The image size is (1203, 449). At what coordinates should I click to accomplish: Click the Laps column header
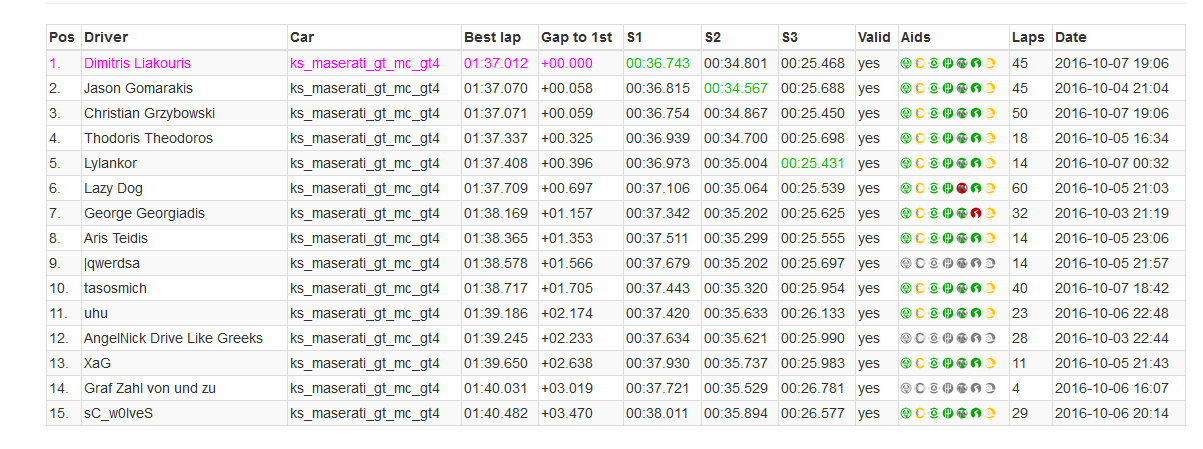pyautogui.click(x=1028, y=38)
